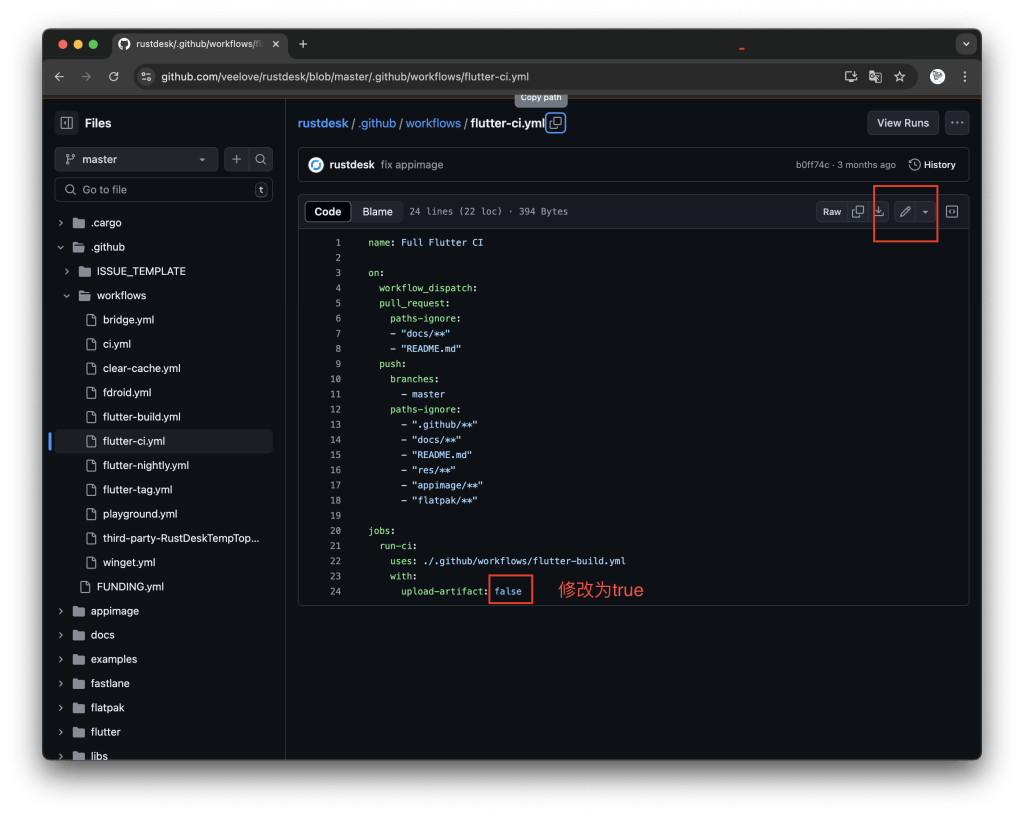
Task: Open edit options dropdown arrow
Action: click(925, 212)
